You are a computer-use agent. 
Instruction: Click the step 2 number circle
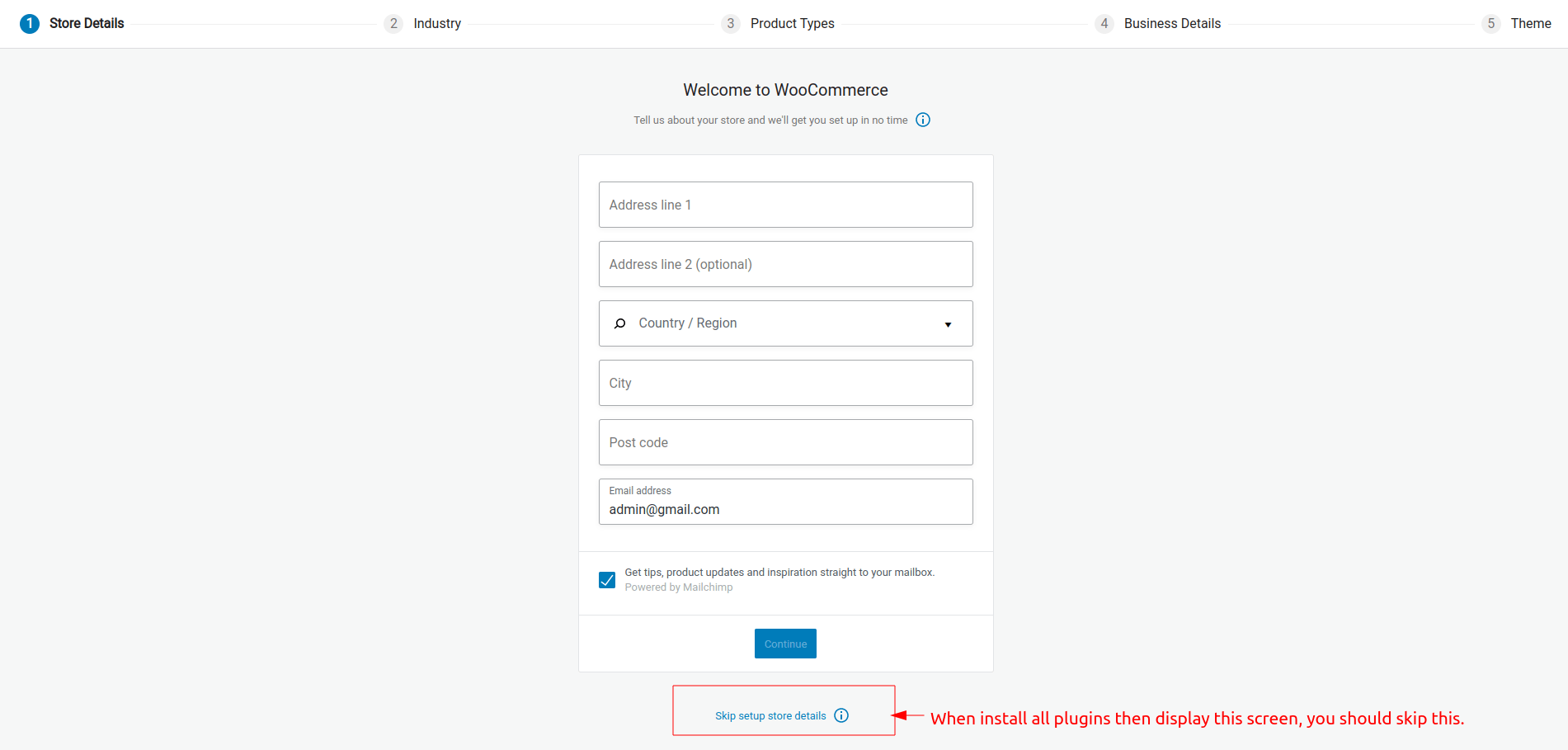coord(393,23)
